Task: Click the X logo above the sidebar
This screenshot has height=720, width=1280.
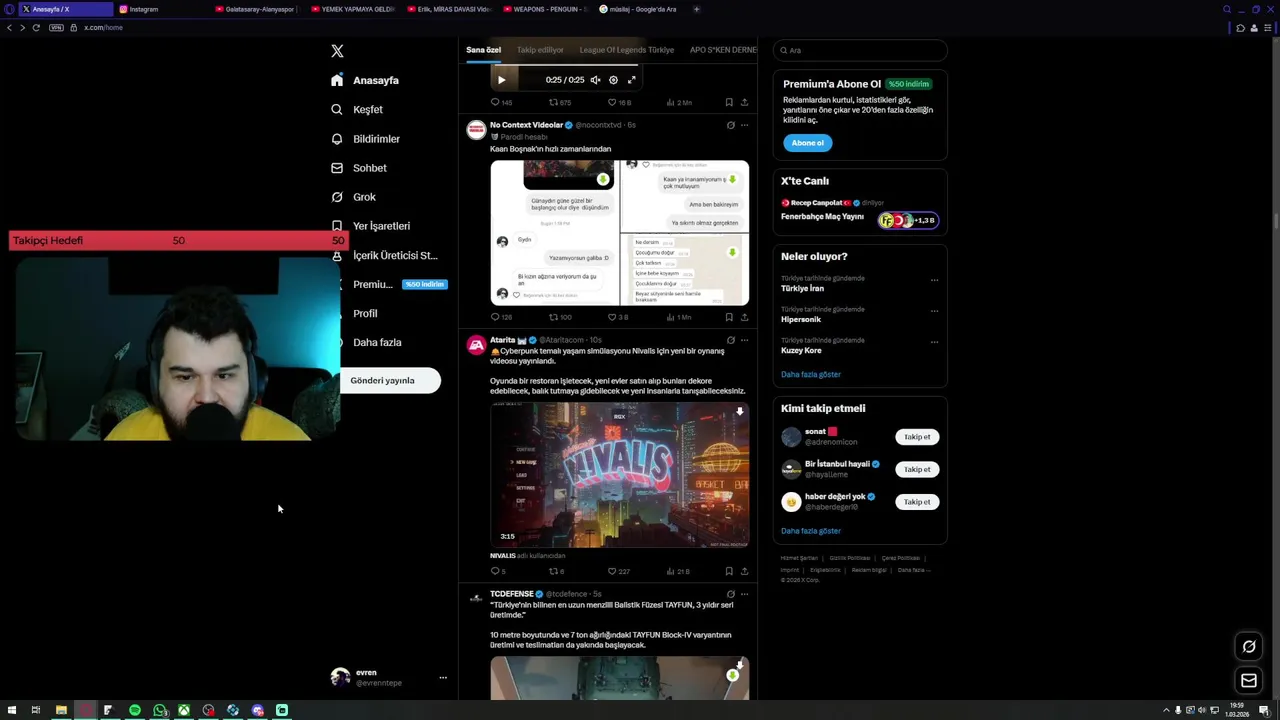Action: 337,51
